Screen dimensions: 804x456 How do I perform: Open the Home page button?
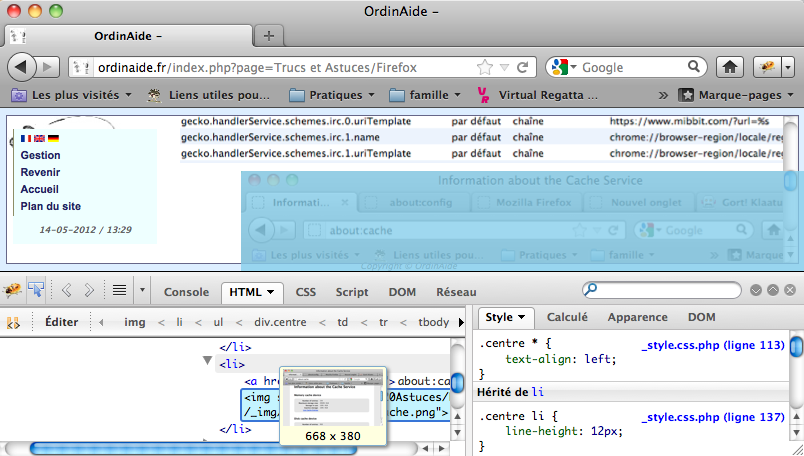(x=730, y=67)
